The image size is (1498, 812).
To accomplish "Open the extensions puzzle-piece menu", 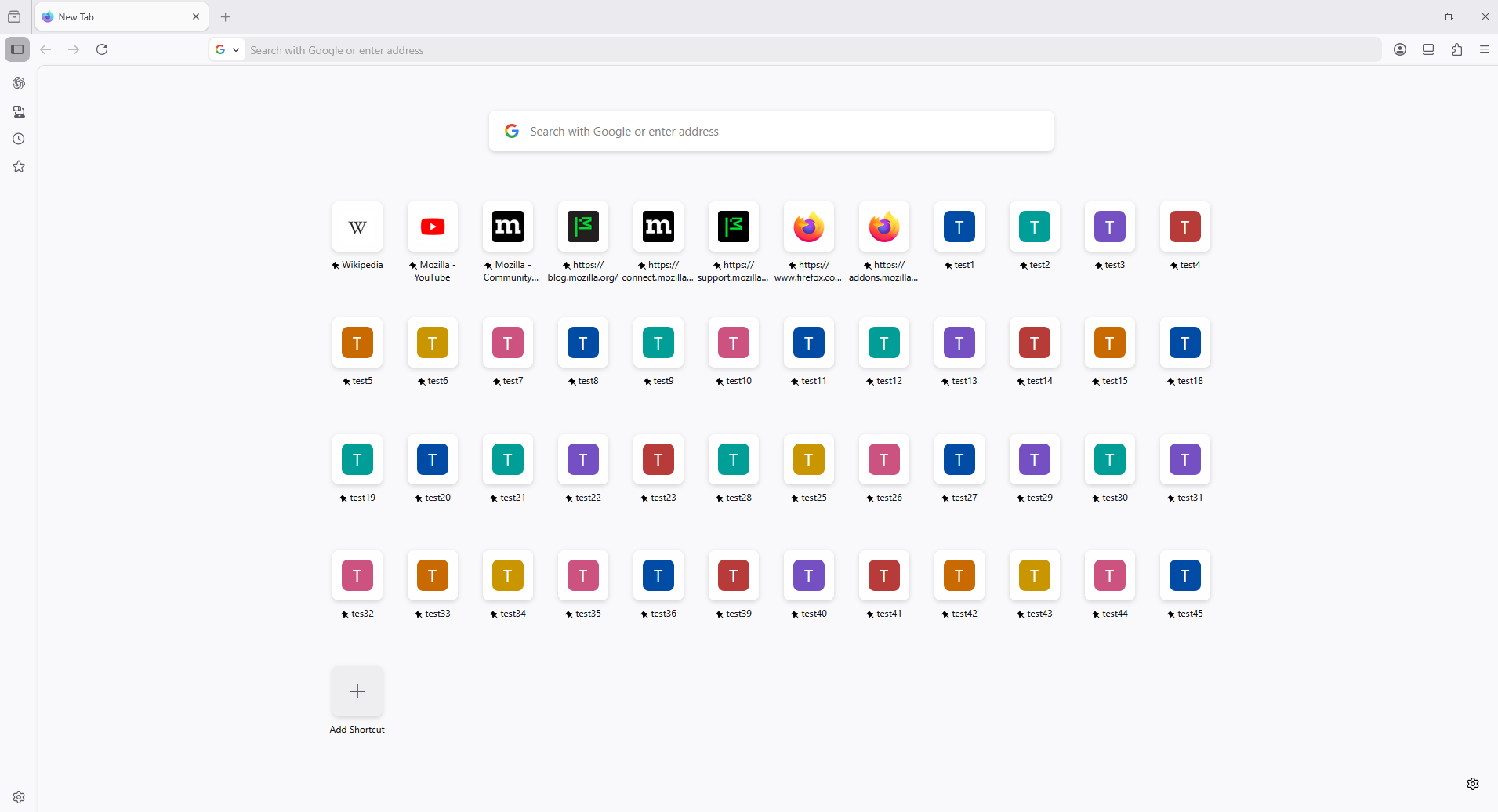I will [x=1456, y=49].
